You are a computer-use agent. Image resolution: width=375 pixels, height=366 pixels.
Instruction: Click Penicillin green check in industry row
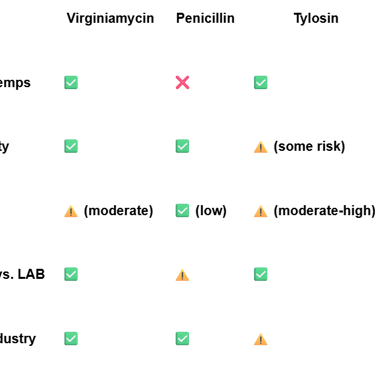[x=182, y=339]
